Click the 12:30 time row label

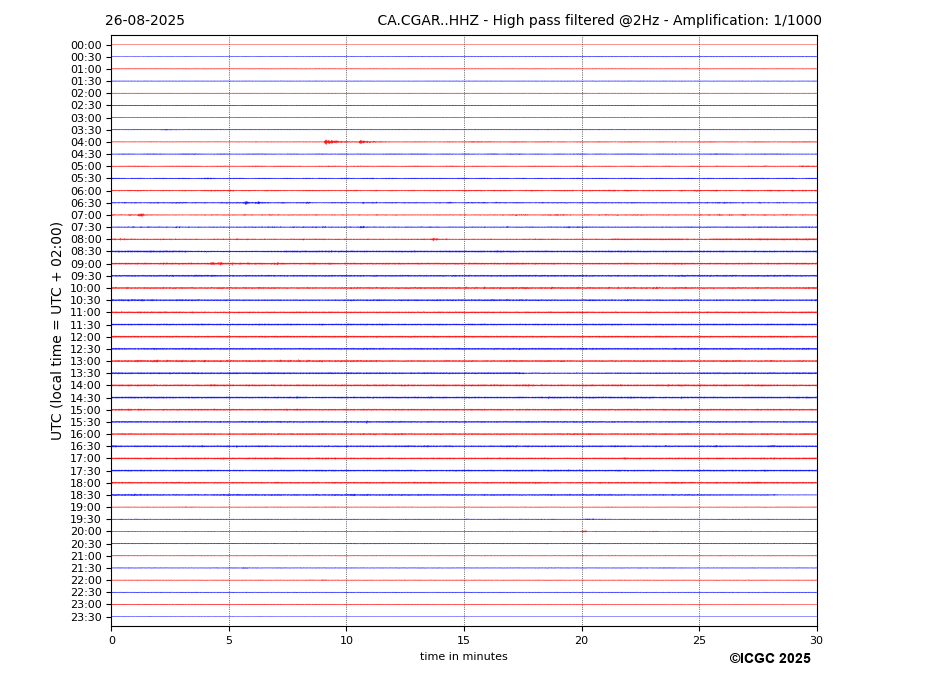click(86, 349)
